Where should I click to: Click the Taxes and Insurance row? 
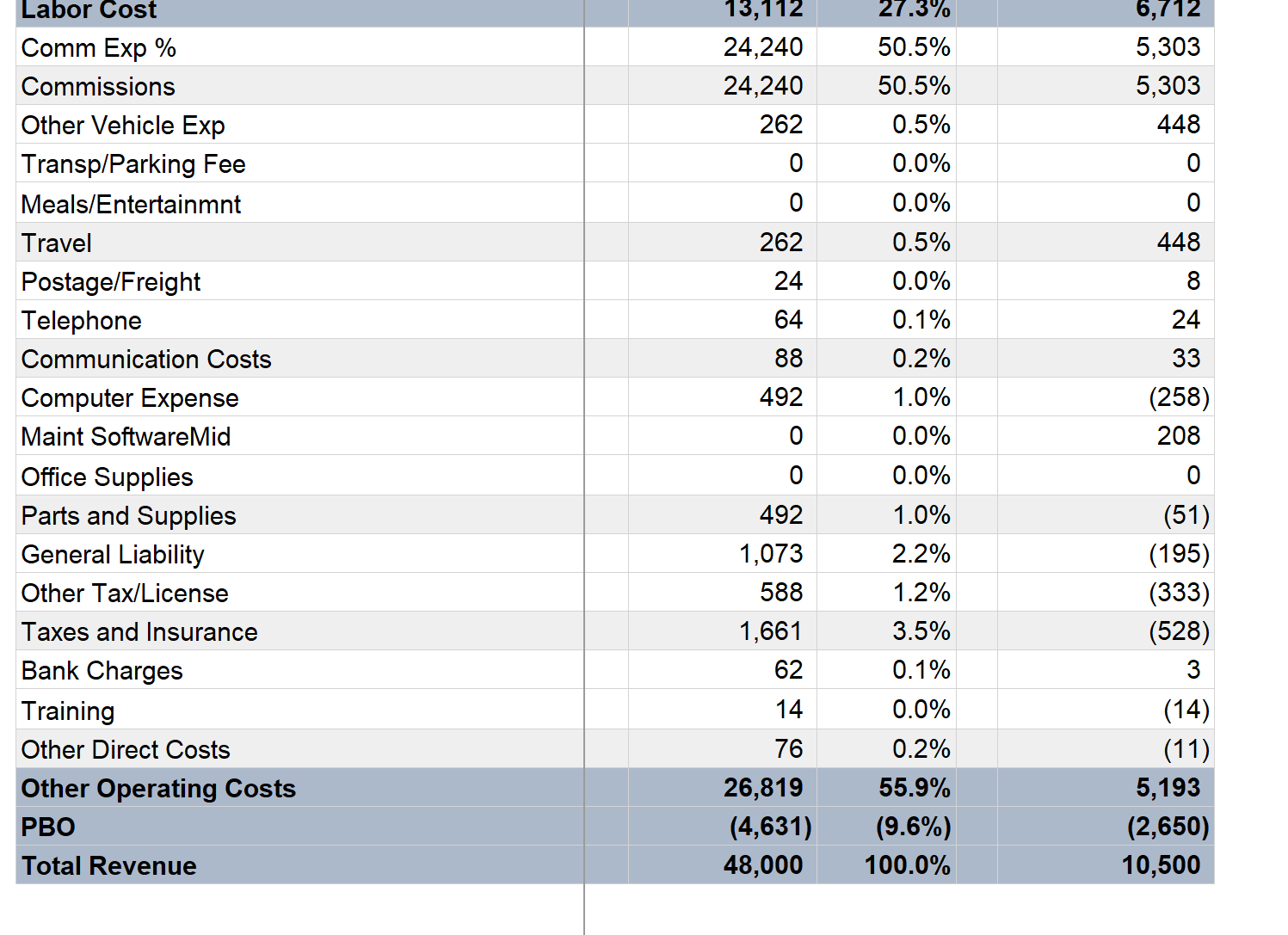[x=139, y=631]
